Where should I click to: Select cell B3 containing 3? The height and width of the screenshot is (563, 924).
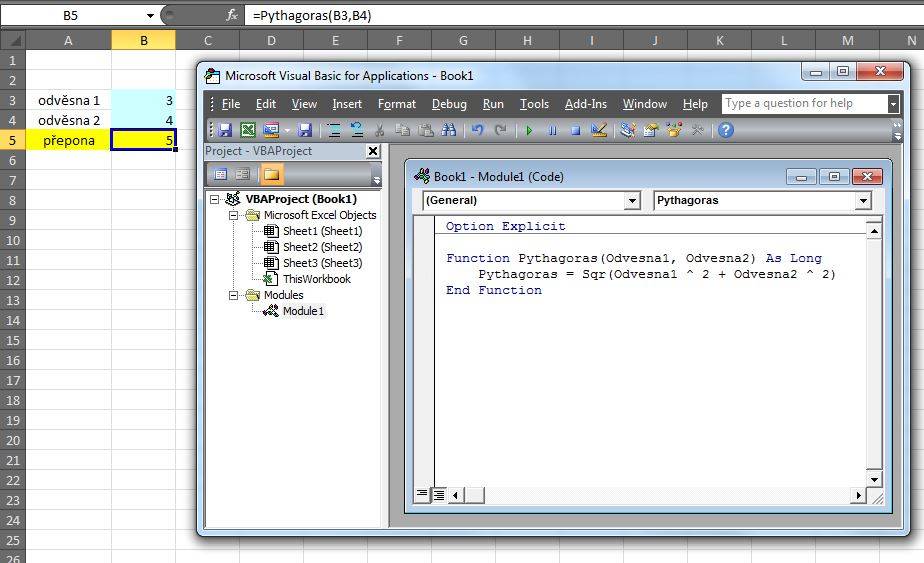[143, 100]
